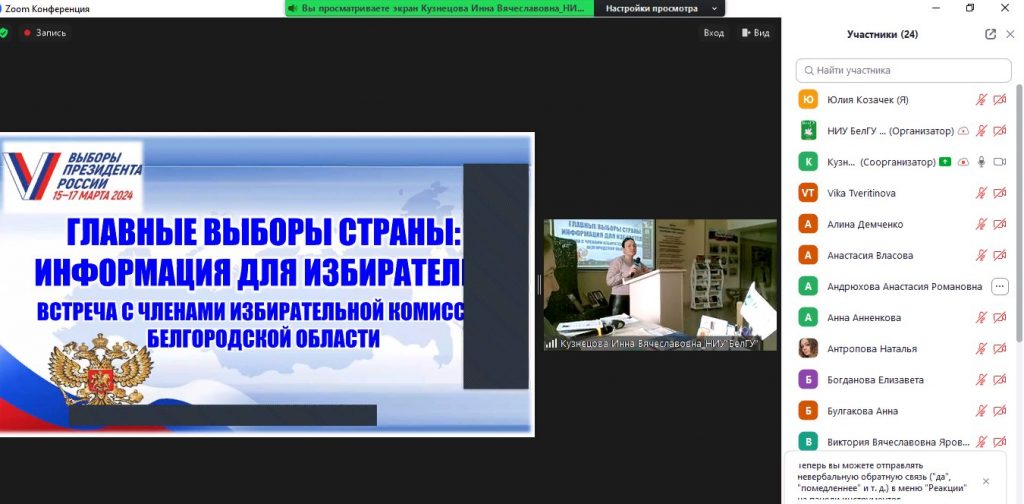Open the more options button for Андрюхова Анастасия Романовна
This screenshot has height=504, width=1024.
pyautogui.click(x=999, y=287)
